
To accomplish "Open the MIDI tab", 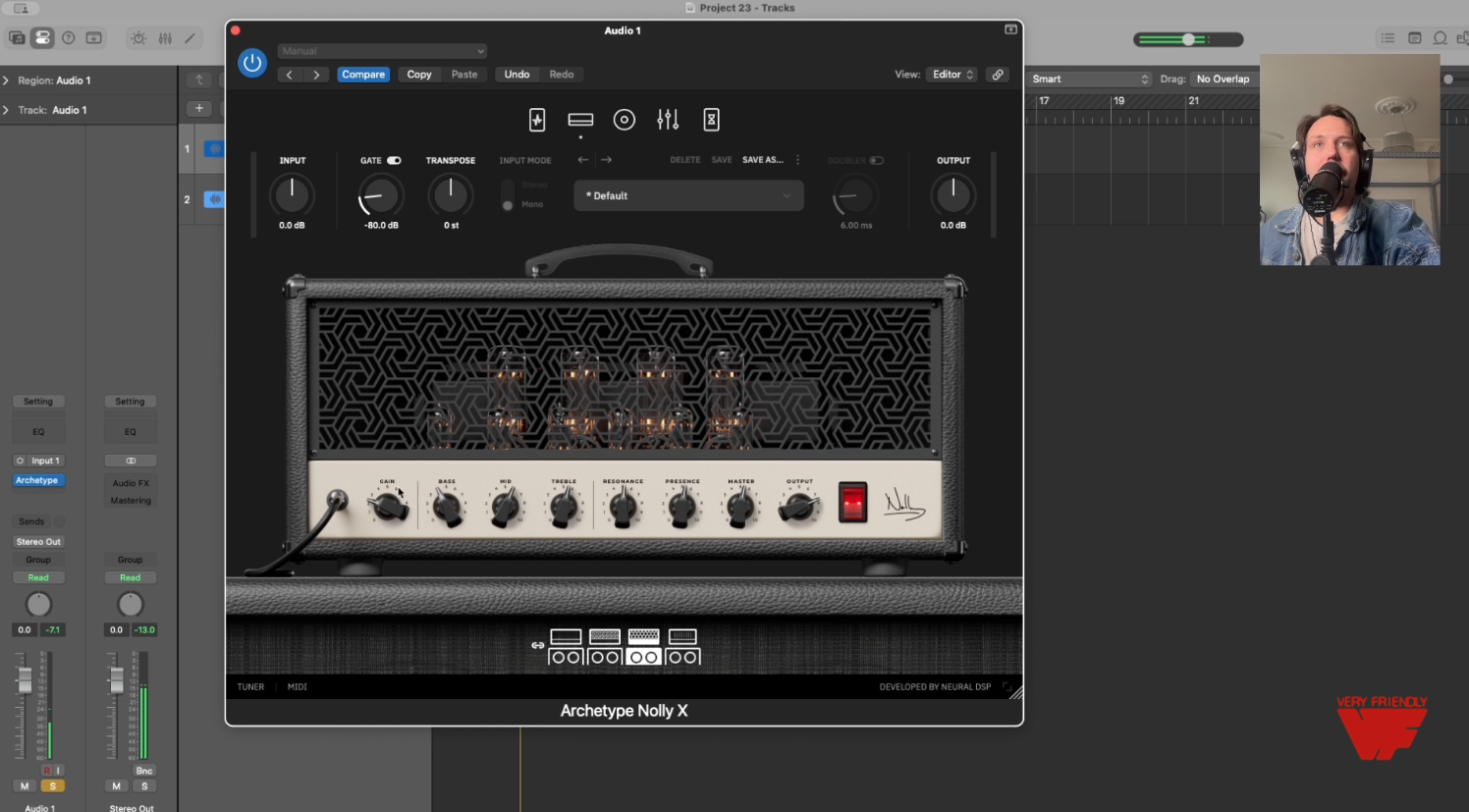I will click(x=298, y=686).
